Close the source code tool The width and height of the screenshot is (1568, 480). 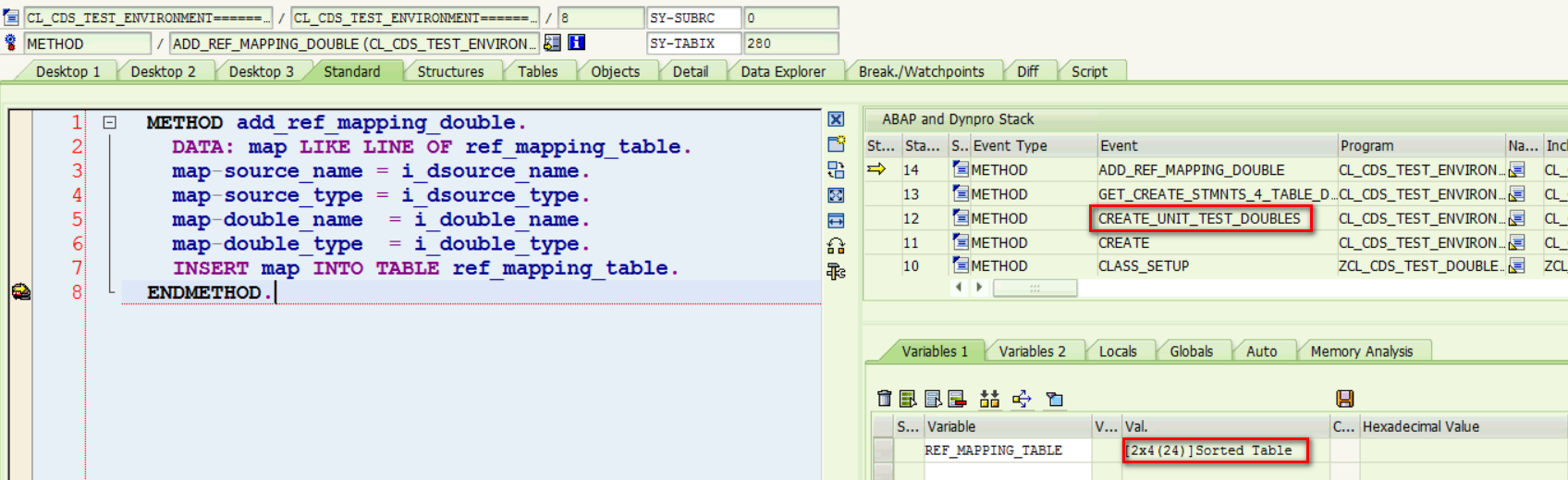point(836,119)
